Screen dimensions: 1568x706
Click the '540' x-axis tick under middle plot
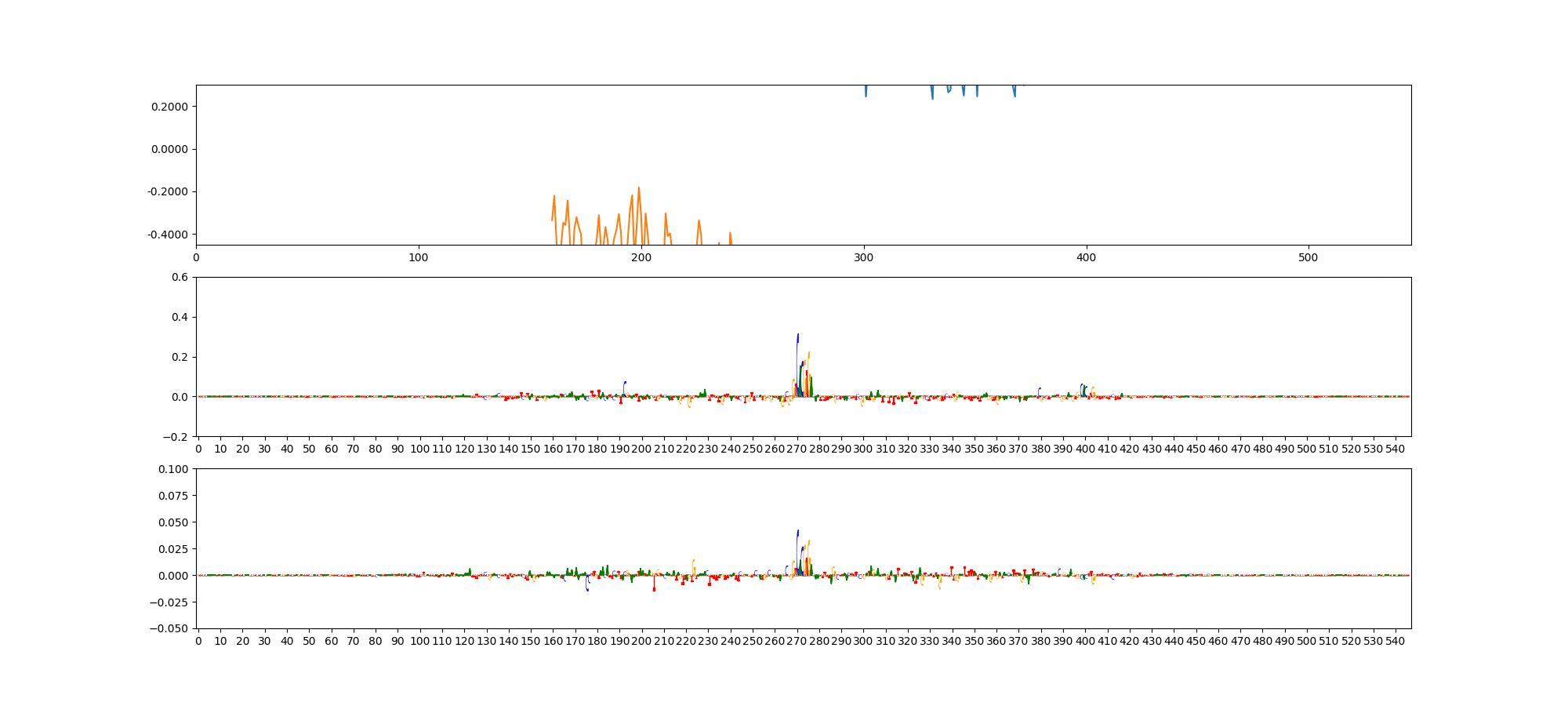(x=1396, y=449)
